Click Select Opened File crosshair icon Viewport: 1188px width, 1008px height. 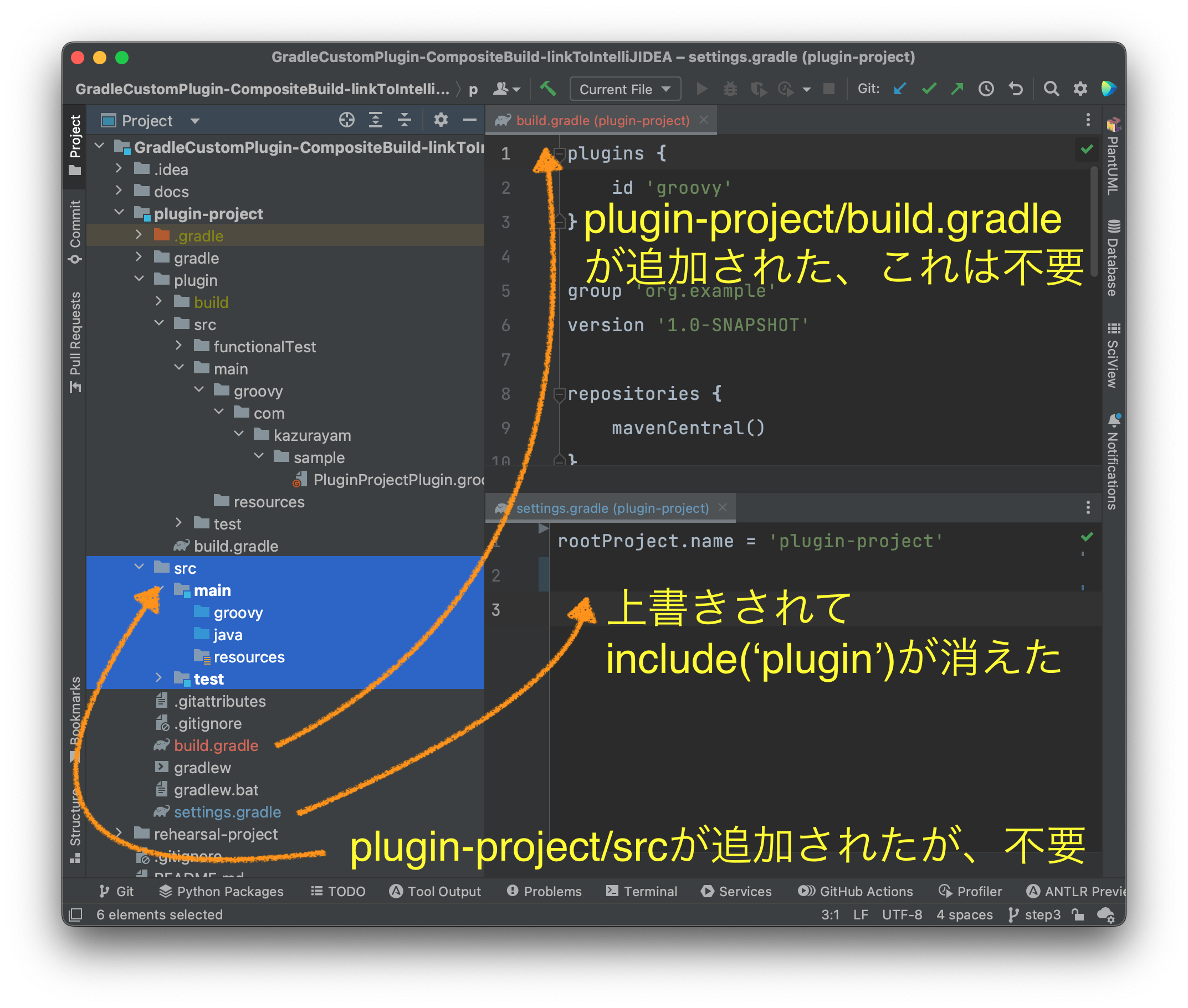point(346,120)
